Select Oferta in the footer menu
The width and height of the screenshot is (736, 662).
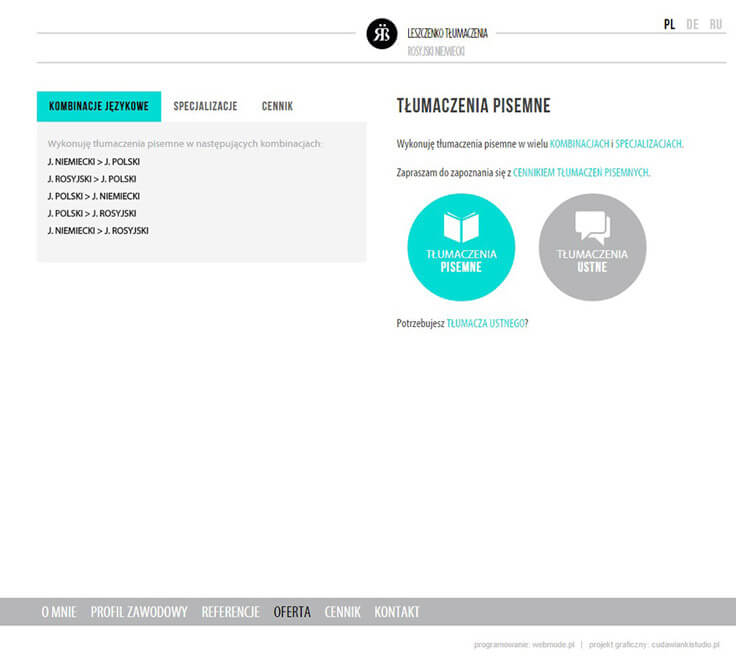point(292,612)
